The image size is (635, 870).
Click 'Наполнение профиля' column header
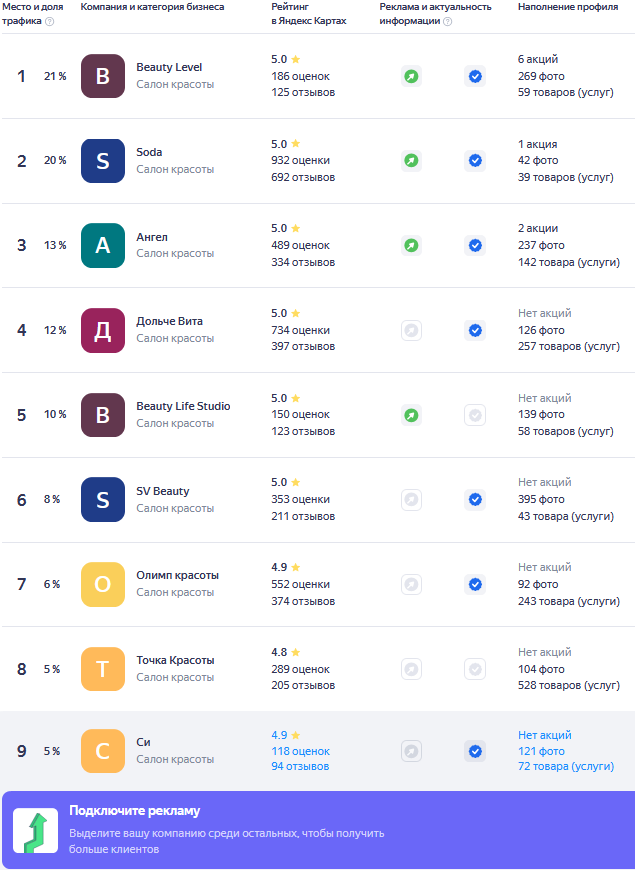coord(568,7)
